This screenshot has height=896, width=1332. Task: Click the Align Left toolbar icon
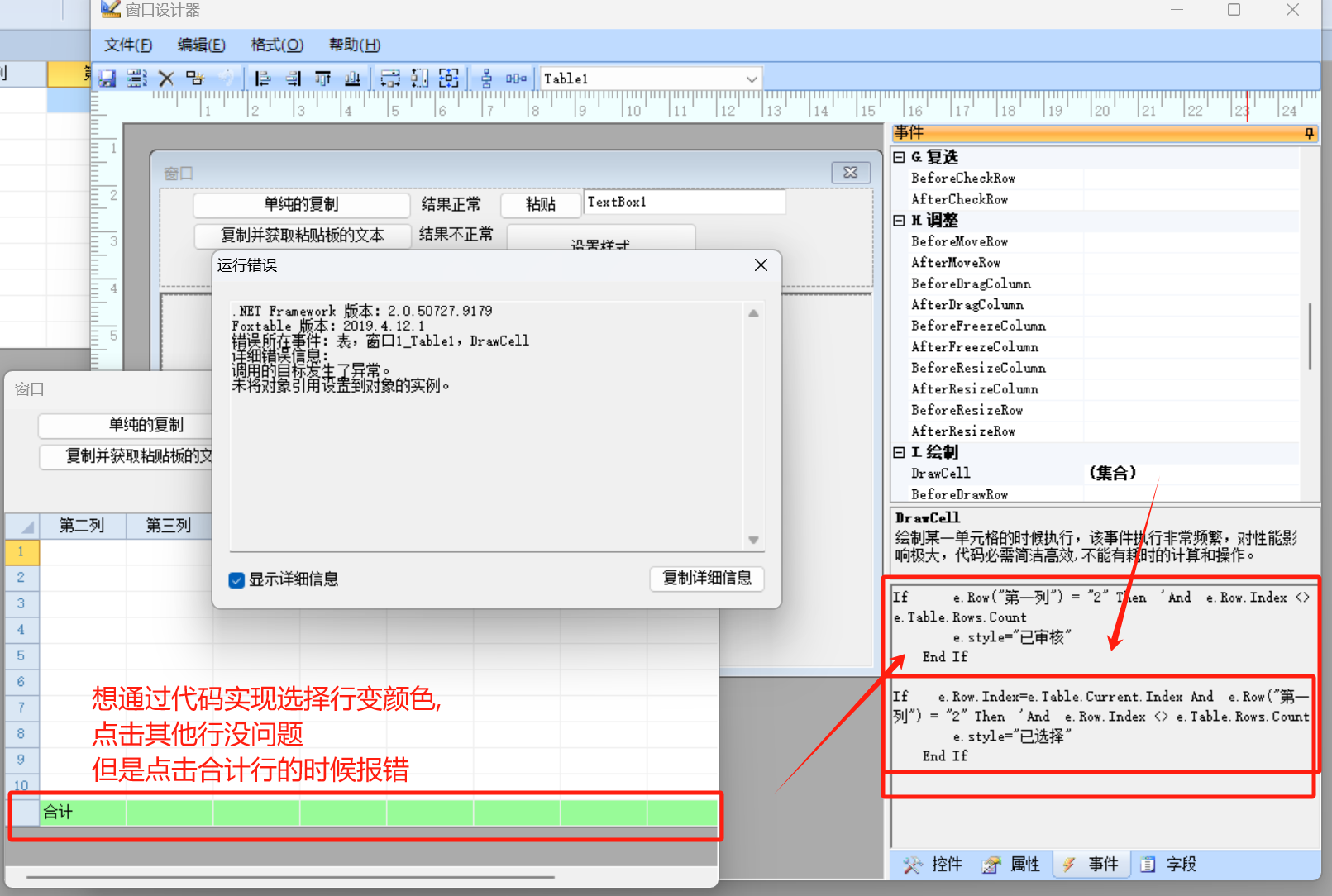coord(263,79)
